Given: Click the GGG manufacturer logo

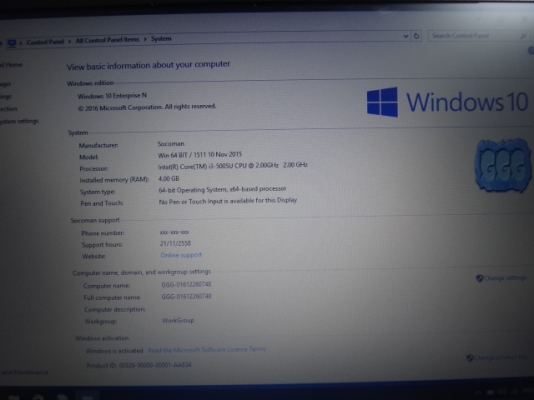Looking at the screenshot, I should 503,165.
